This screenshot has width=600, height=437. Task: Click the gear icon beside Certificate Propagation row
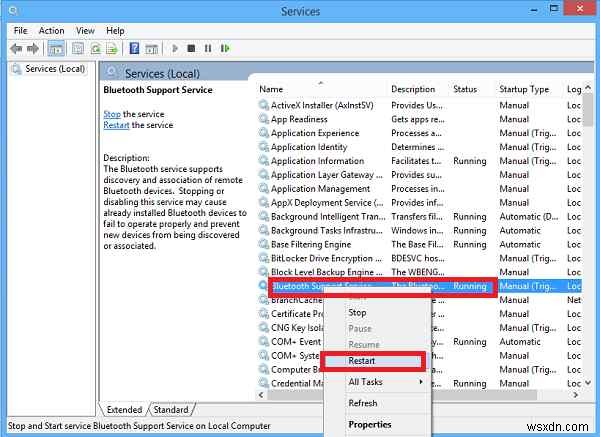tap(263, 314)
